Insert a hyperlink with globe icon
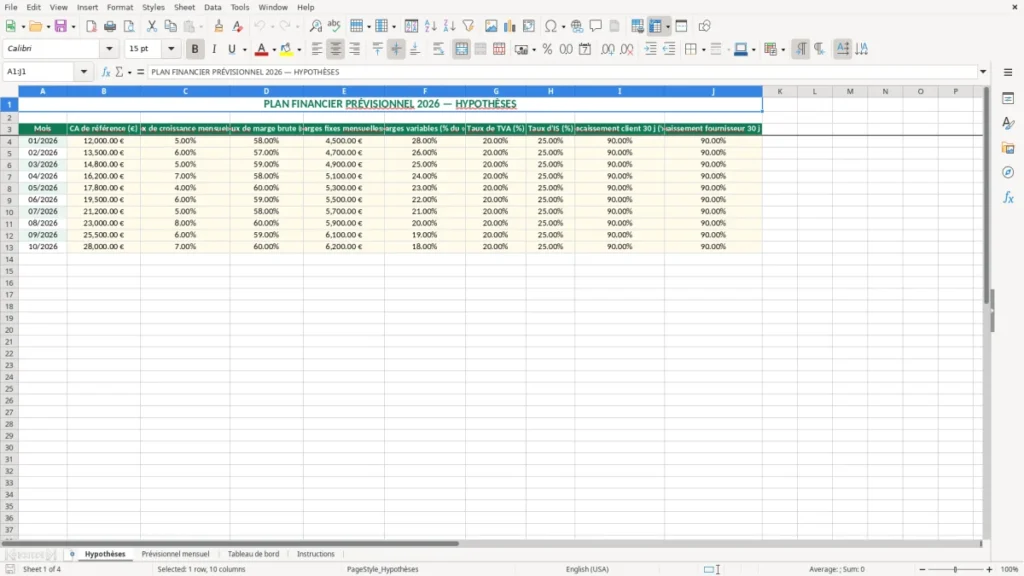This screenshot has width=1024, height=576. coord(577,26)
